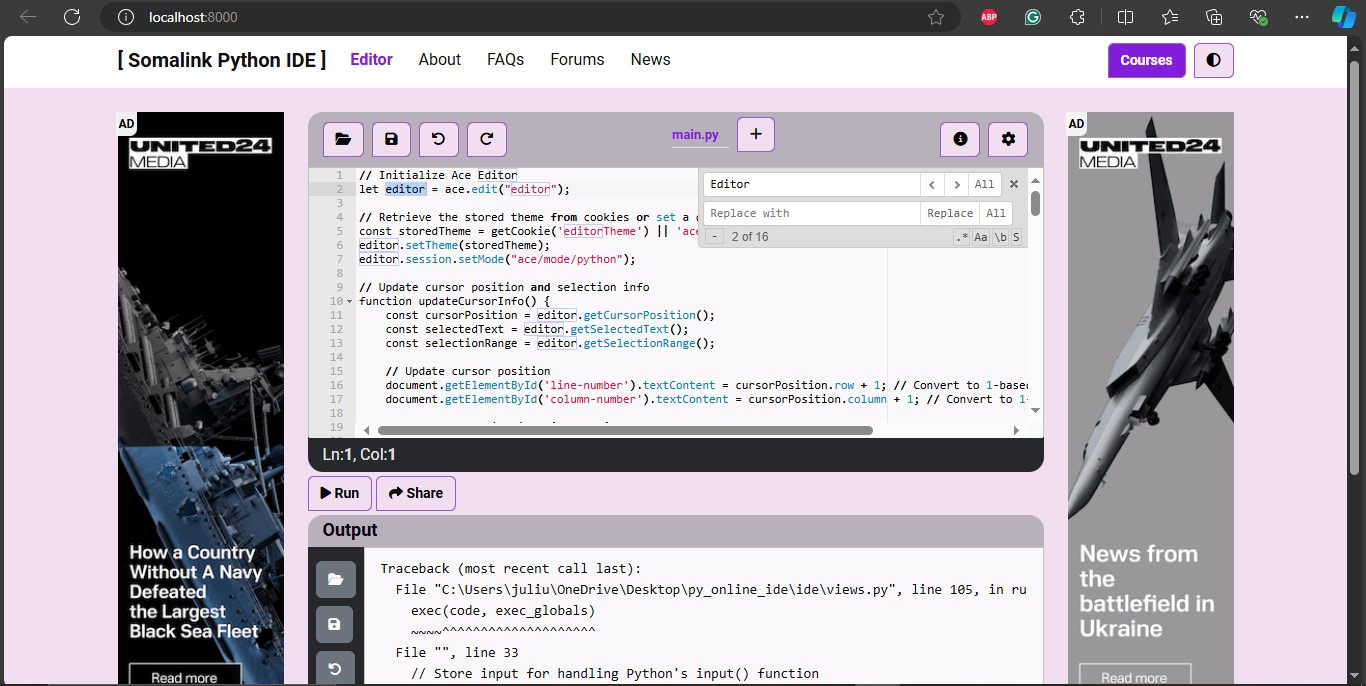The image size is (1366, 686).
Task: Click the editor horizontal scrollbar thumb
Action: tap(625, 430)
